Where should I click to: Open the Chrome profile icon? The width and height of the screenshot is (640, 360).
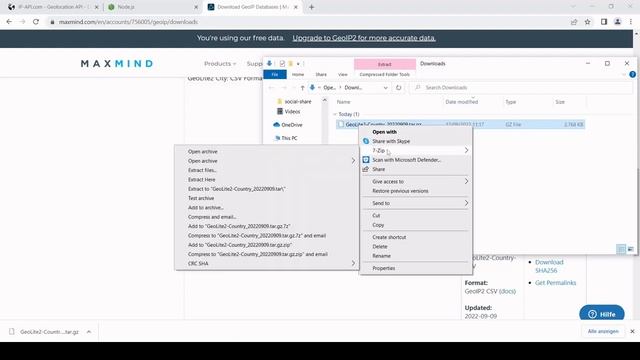tap(618, 22)
